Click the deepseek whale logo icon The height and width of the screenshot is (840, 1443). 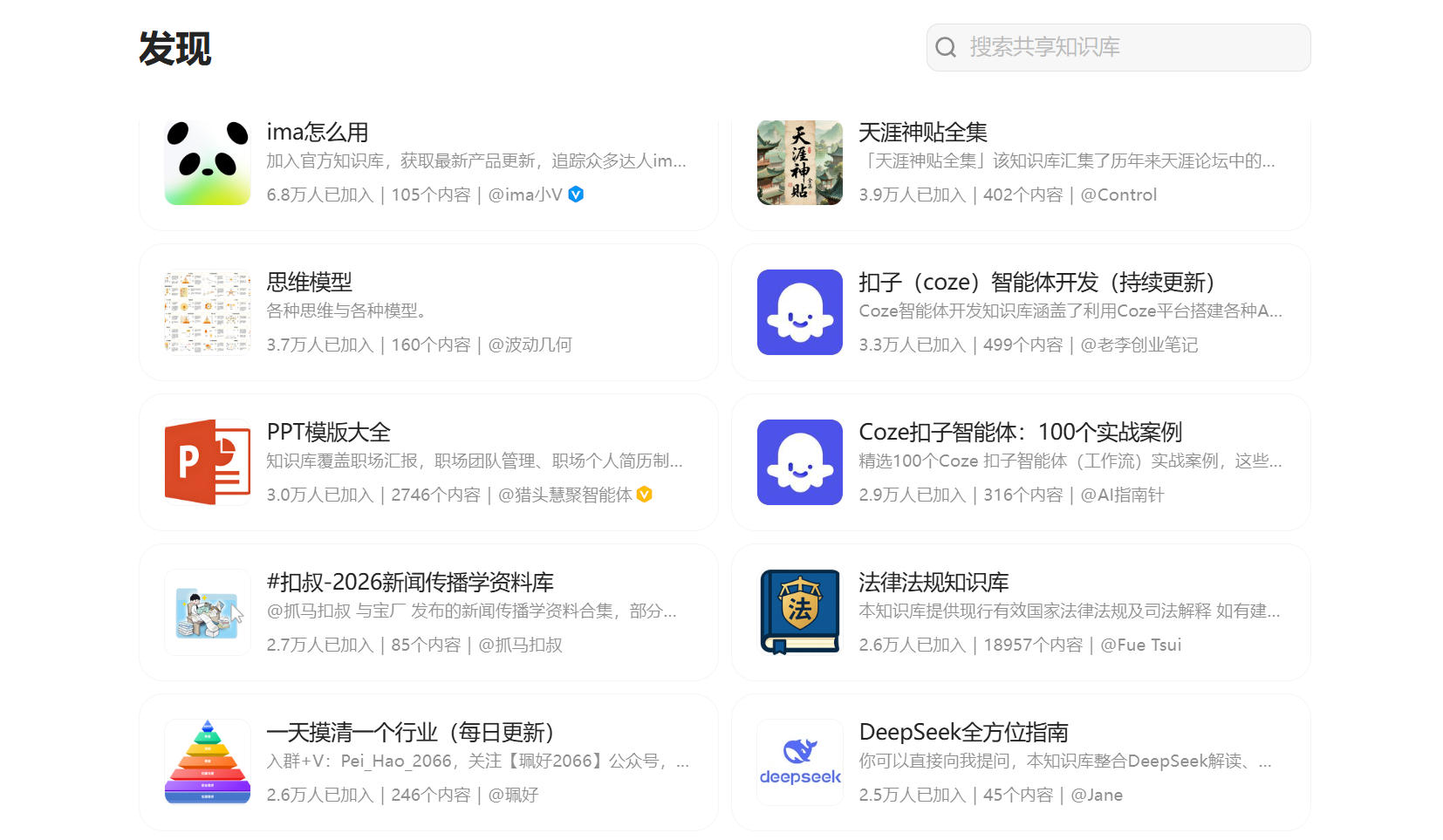799,762
